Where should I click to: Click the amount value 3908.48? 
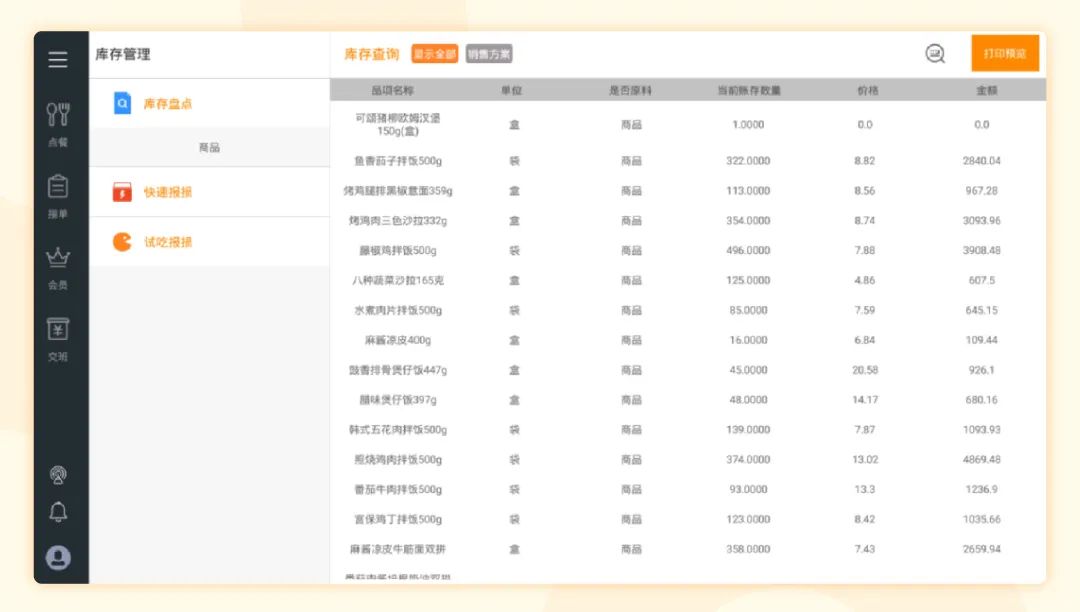click(x=982, y=251)
